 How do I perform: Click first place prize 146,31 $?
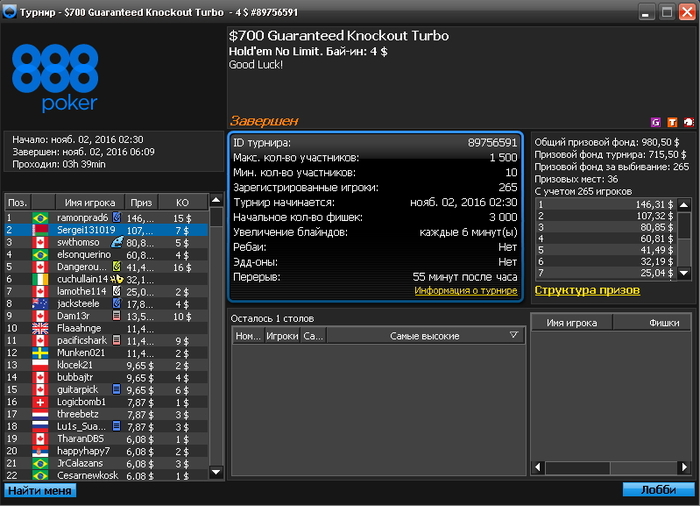click(x=654, y=205)
